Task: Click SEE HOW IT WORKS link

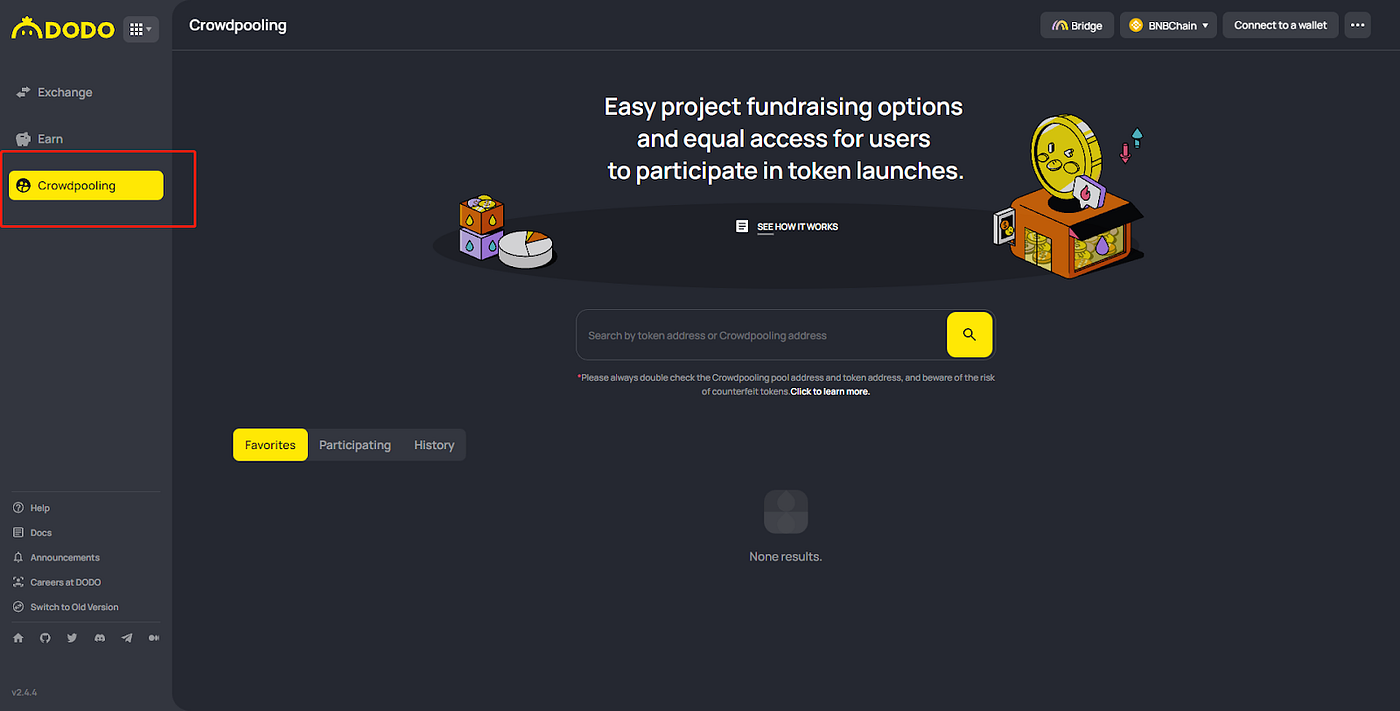Action: (x=797, y=227)
